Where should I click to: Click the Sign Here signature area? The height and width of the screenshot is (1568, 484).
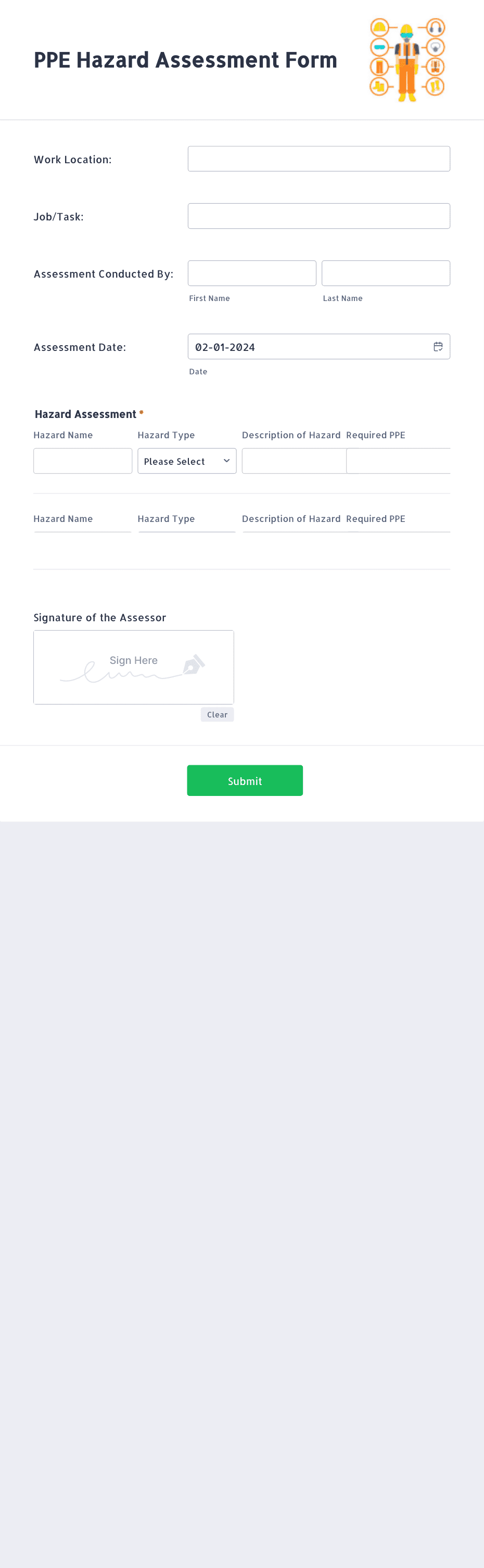point(134,667)
